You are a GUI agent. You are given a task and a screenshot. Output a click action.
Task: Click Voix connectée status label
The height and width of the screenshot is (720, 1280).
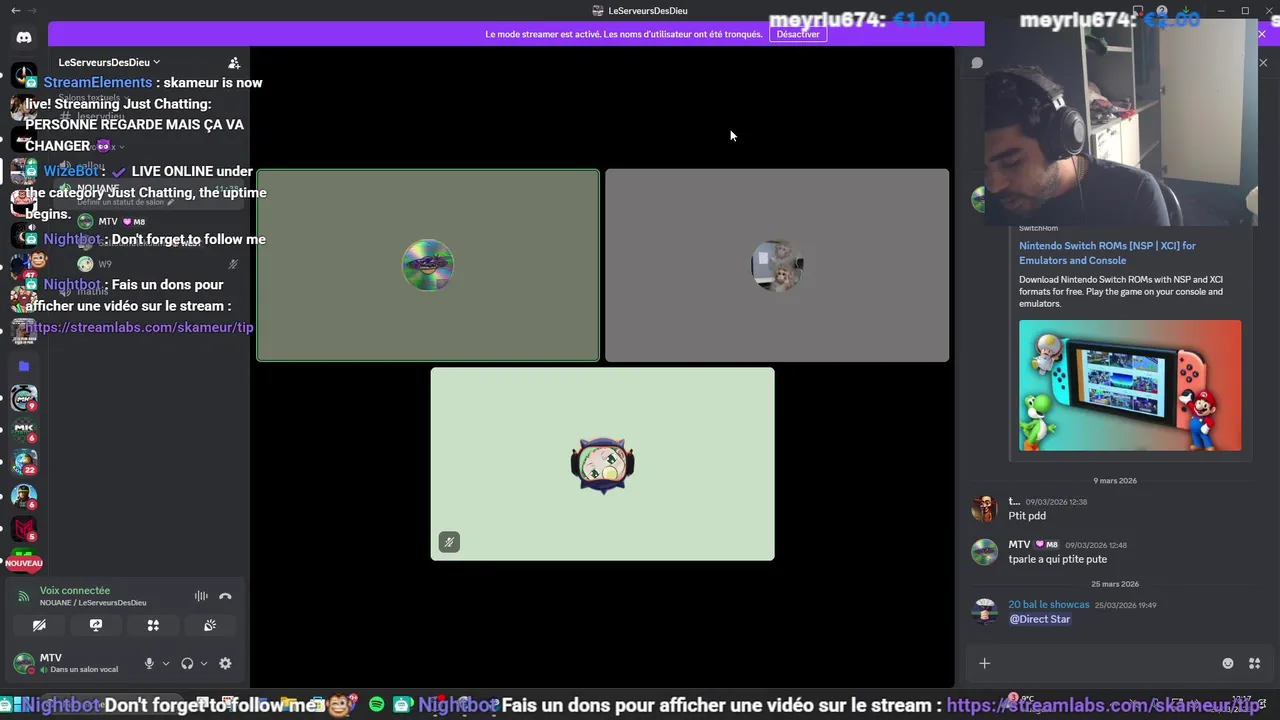[75, 590]
